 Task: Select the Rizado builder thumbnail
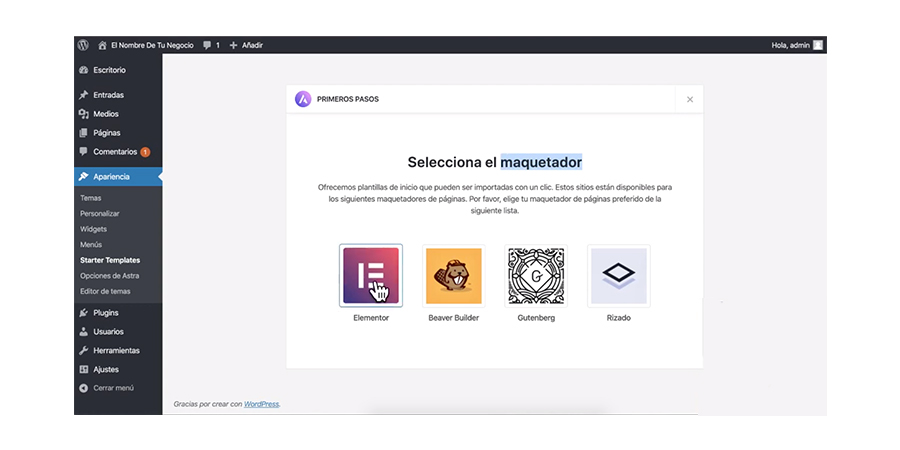pyautogui.click(x=619, y=276)
